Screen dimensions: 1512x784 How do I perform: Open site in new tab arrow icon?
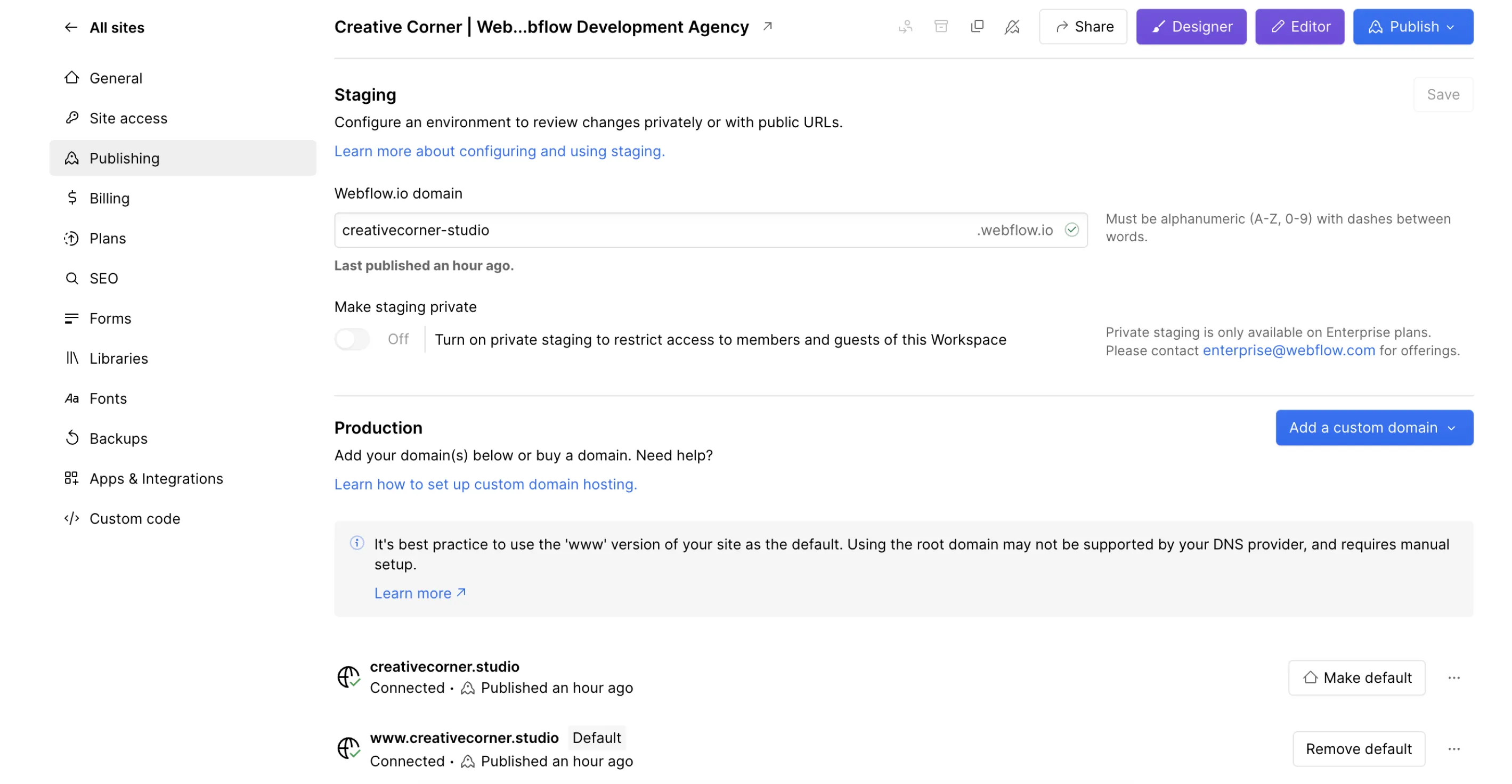click(768, 27)
